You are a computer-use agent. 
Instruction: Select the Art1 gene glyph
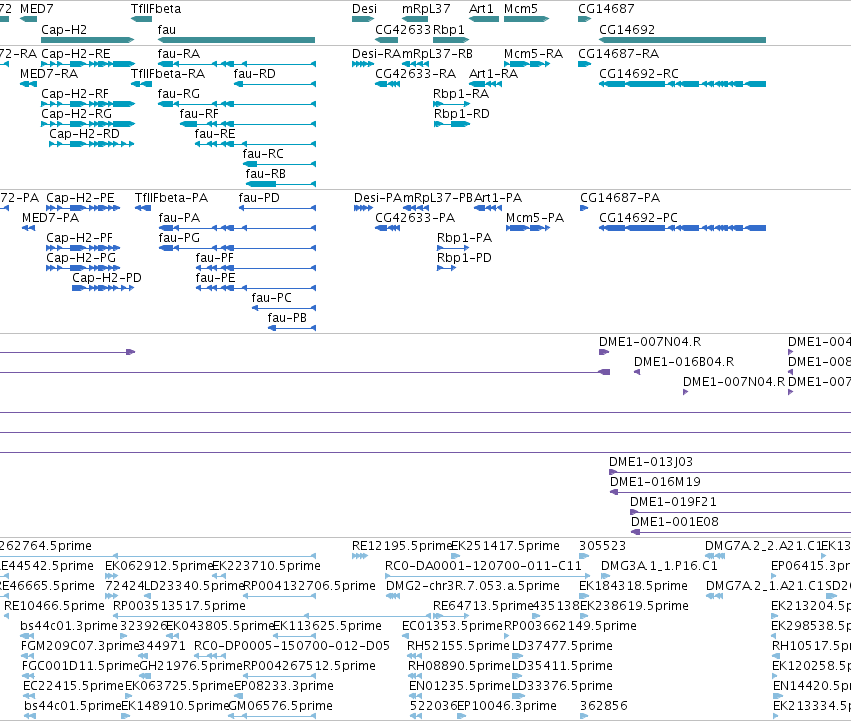pyautogui.click(x=484, y=19)
